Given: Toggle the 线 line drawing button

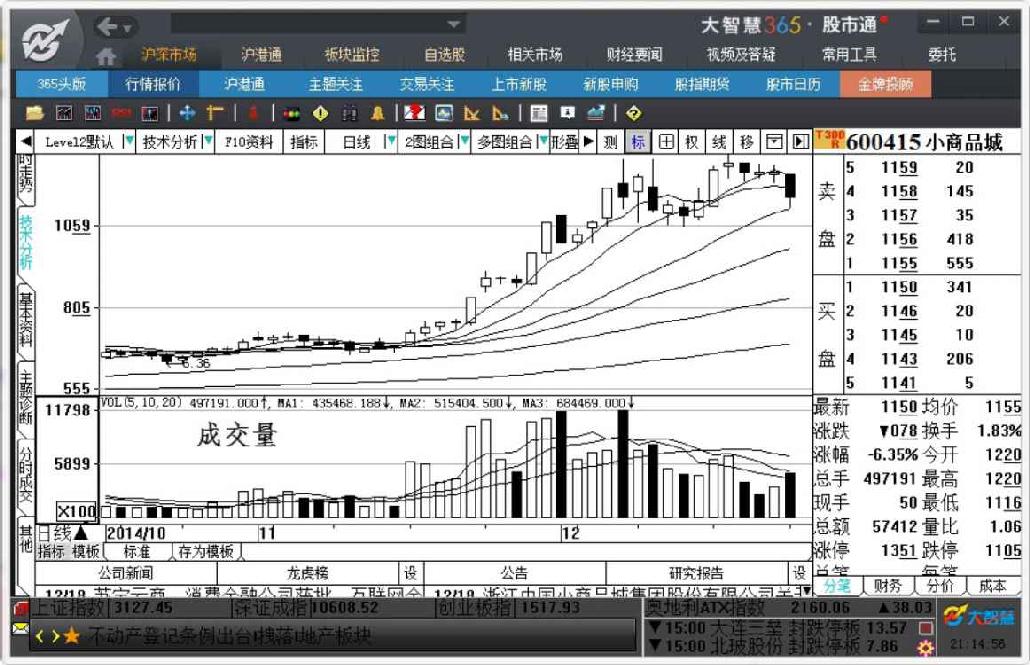Looking at the screenshot, I should (x=719, y=142).
